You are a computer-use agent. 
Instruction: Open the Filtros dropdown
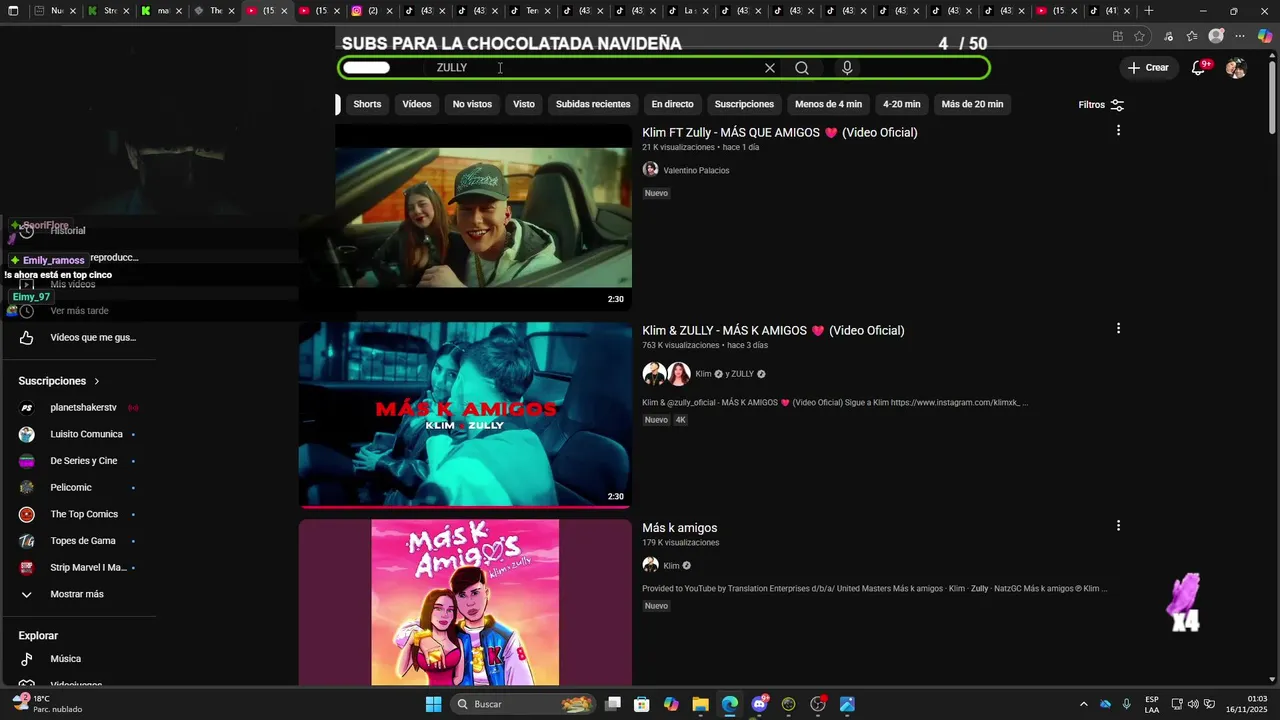(x=1101, y=105)
